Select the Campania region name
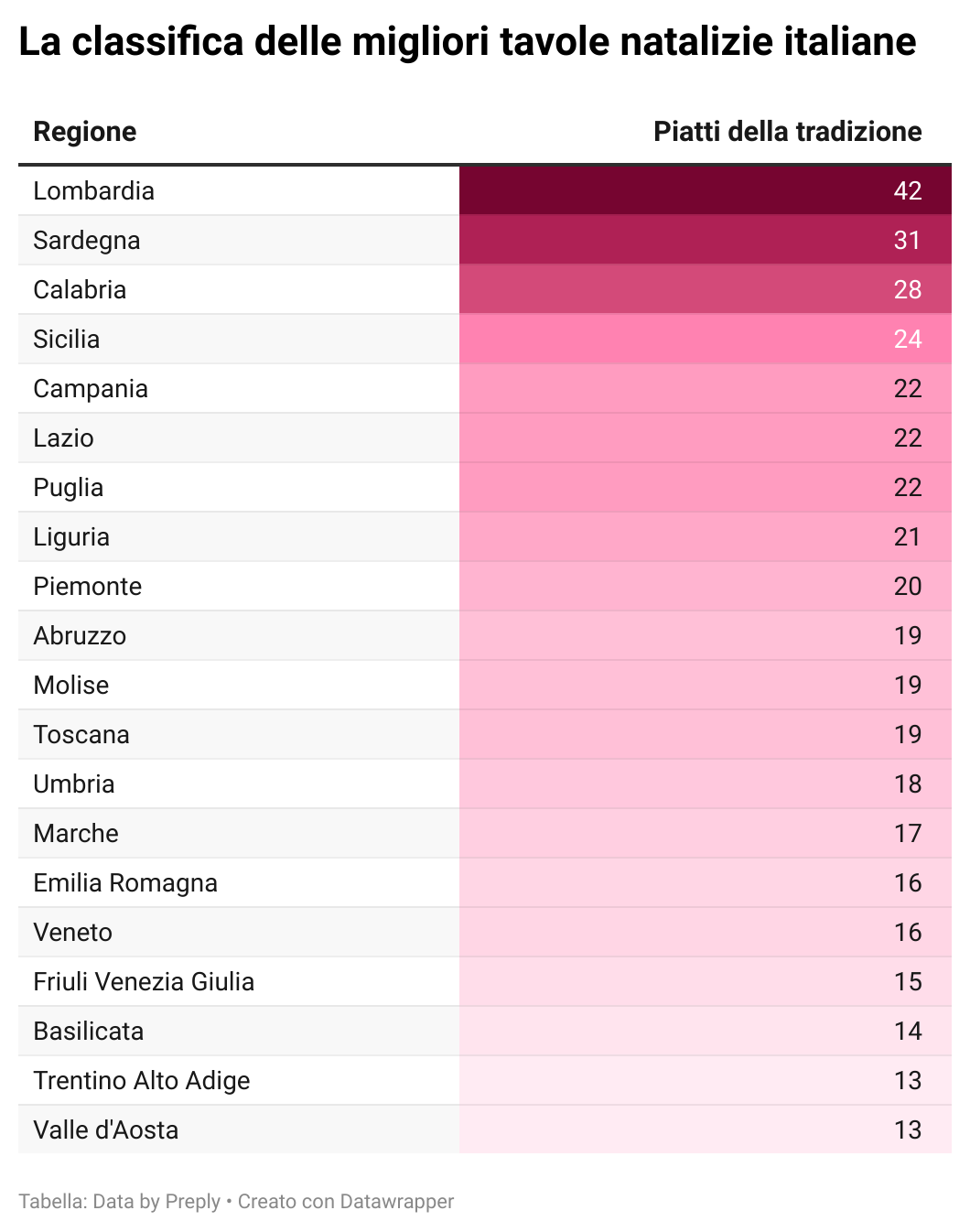 91,388
